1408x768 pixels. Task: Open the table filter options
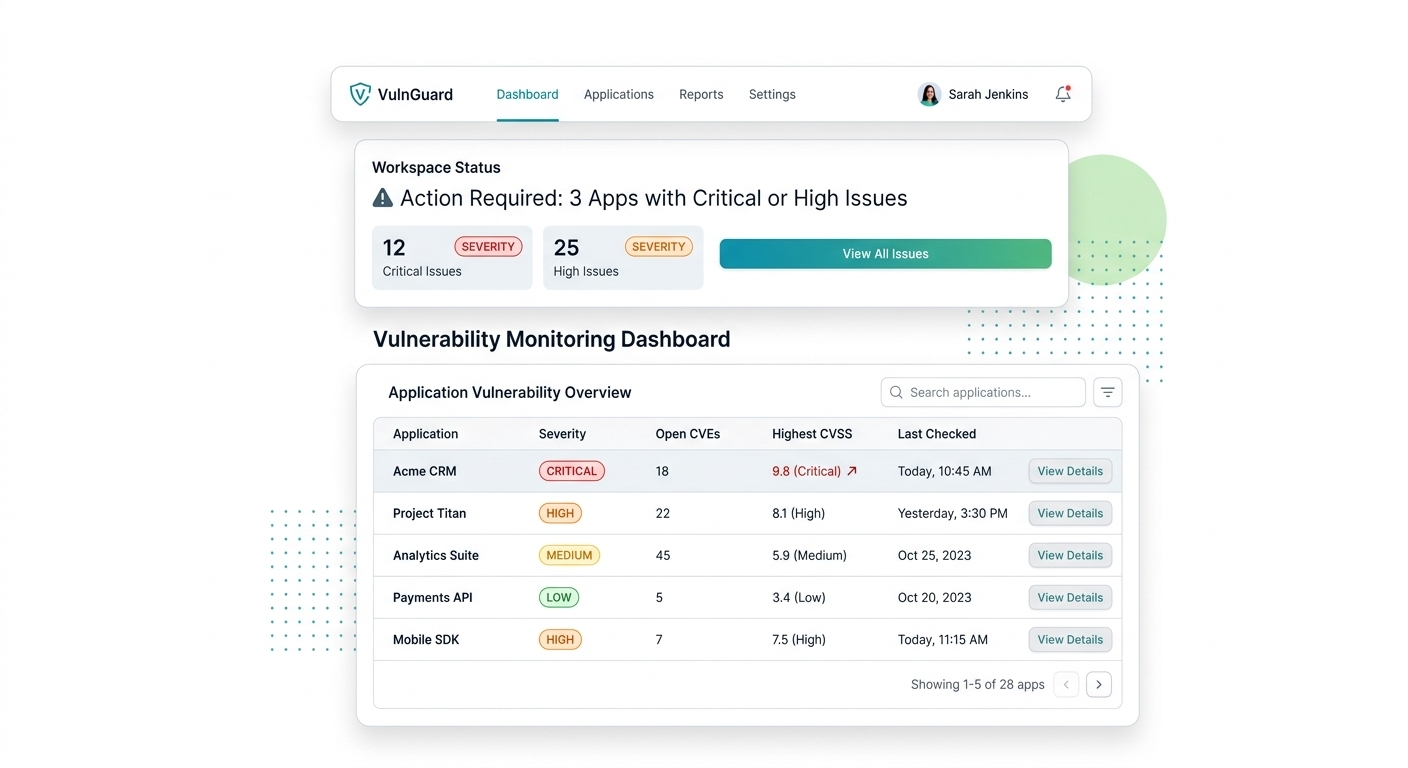click(x=1108, y=392)
